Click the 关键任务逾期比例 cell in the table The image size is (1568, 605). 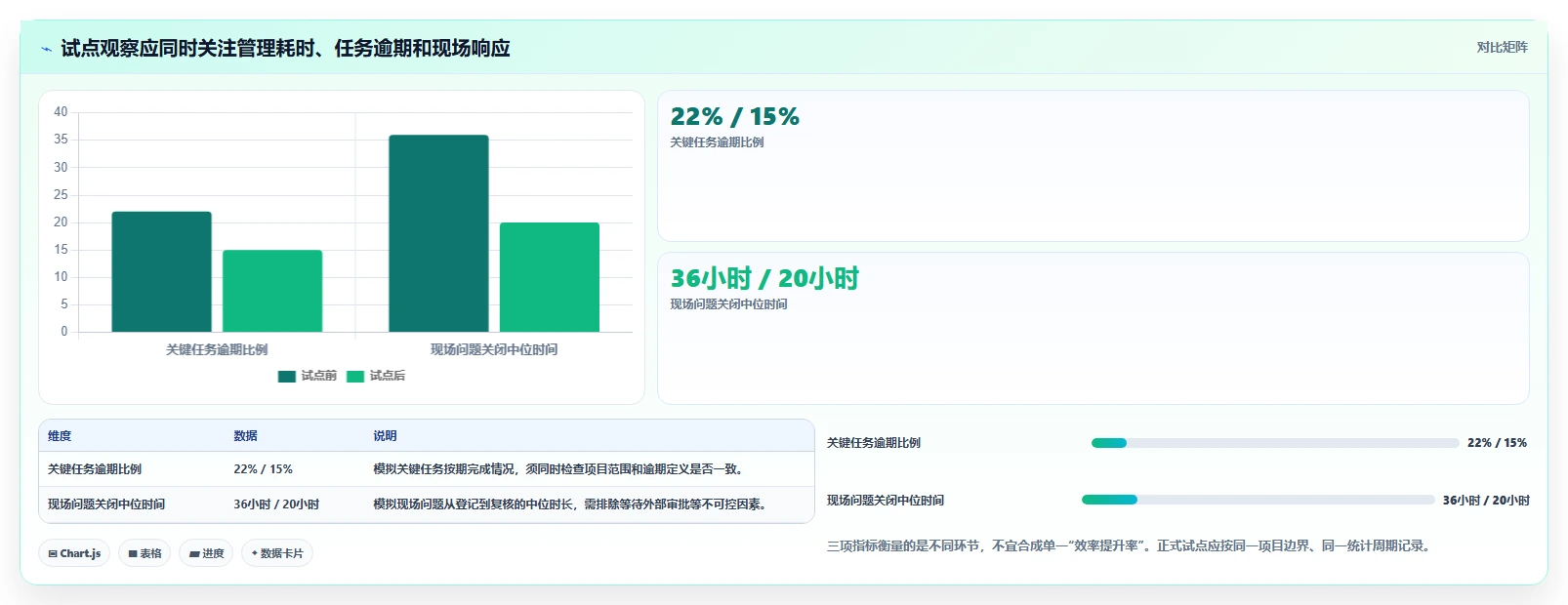tap(95, 469)
